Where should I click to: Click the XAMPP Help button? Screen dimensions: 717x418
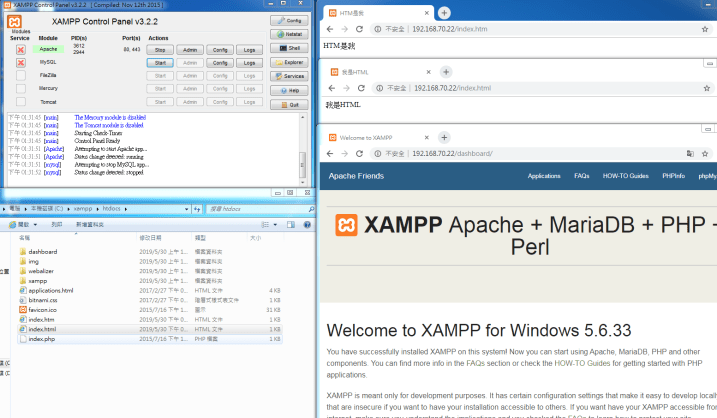click(x=288, y=90)
